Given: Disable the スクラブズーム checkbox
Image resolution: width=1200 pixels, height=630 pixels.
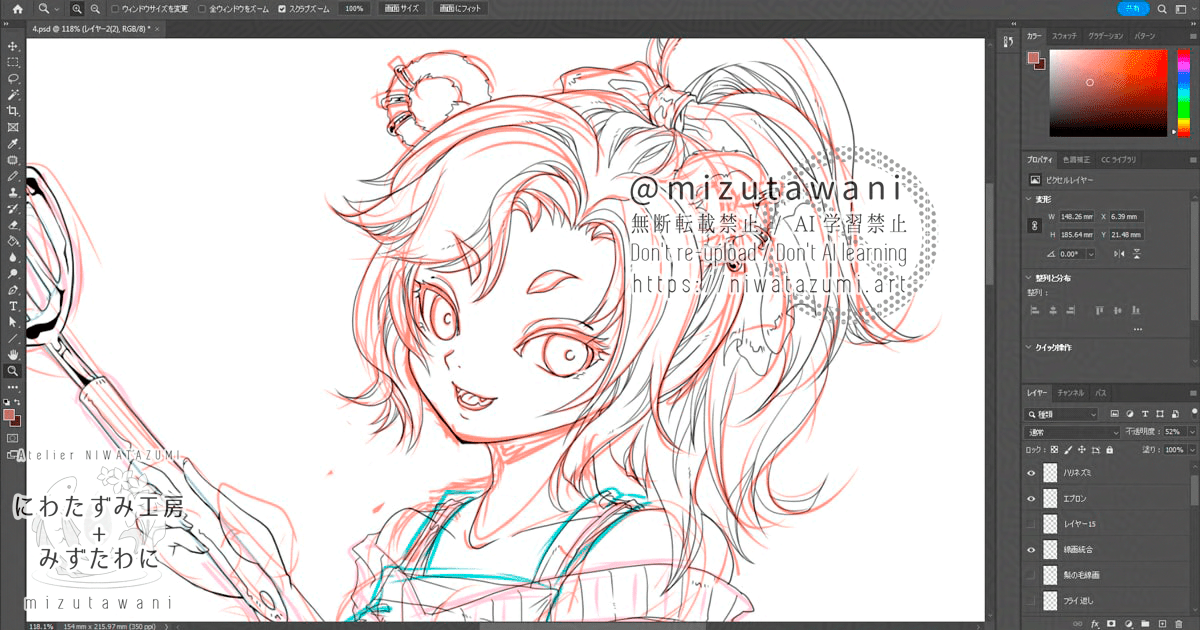Looking at the screenshot, I should [282, 8].
